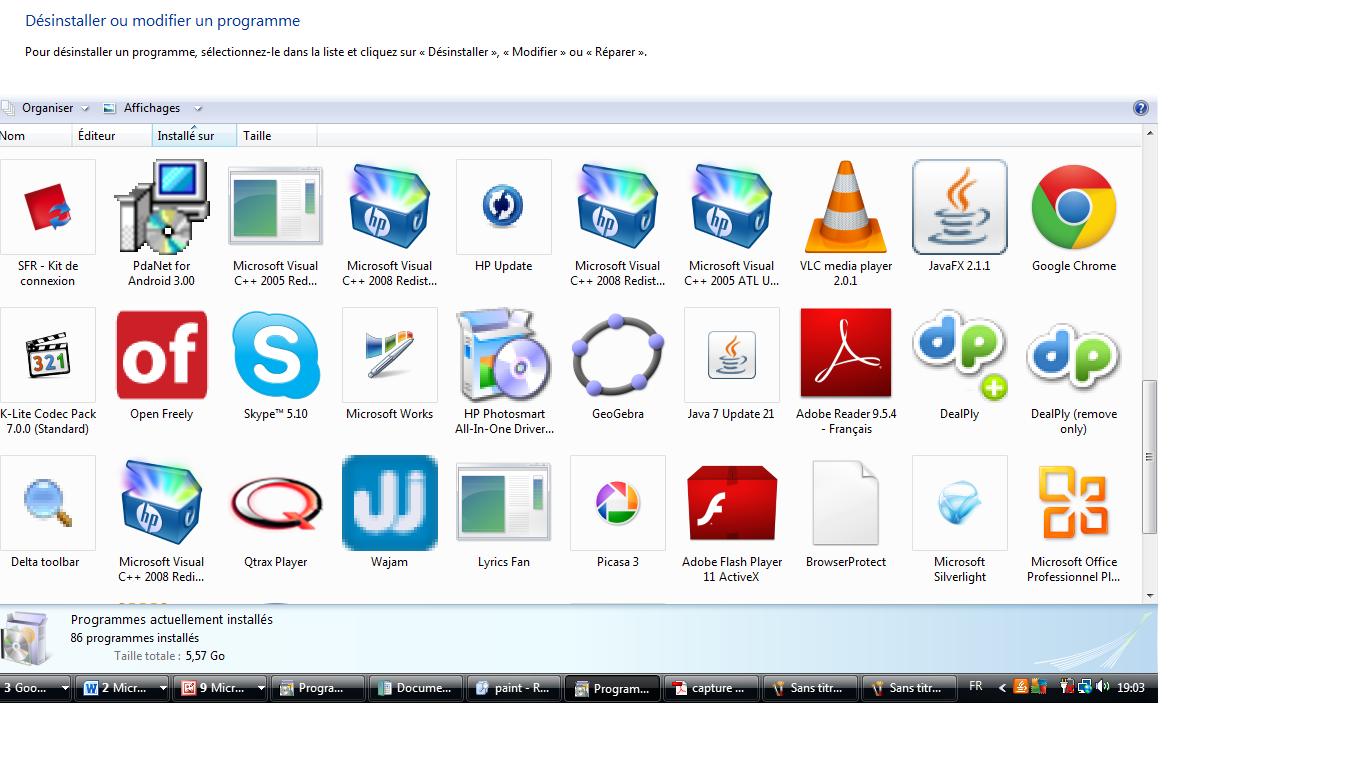Screen dimensions: 1366x768
Task: Click the program list scrollbar up arrow
Action: click(1150, 132)
